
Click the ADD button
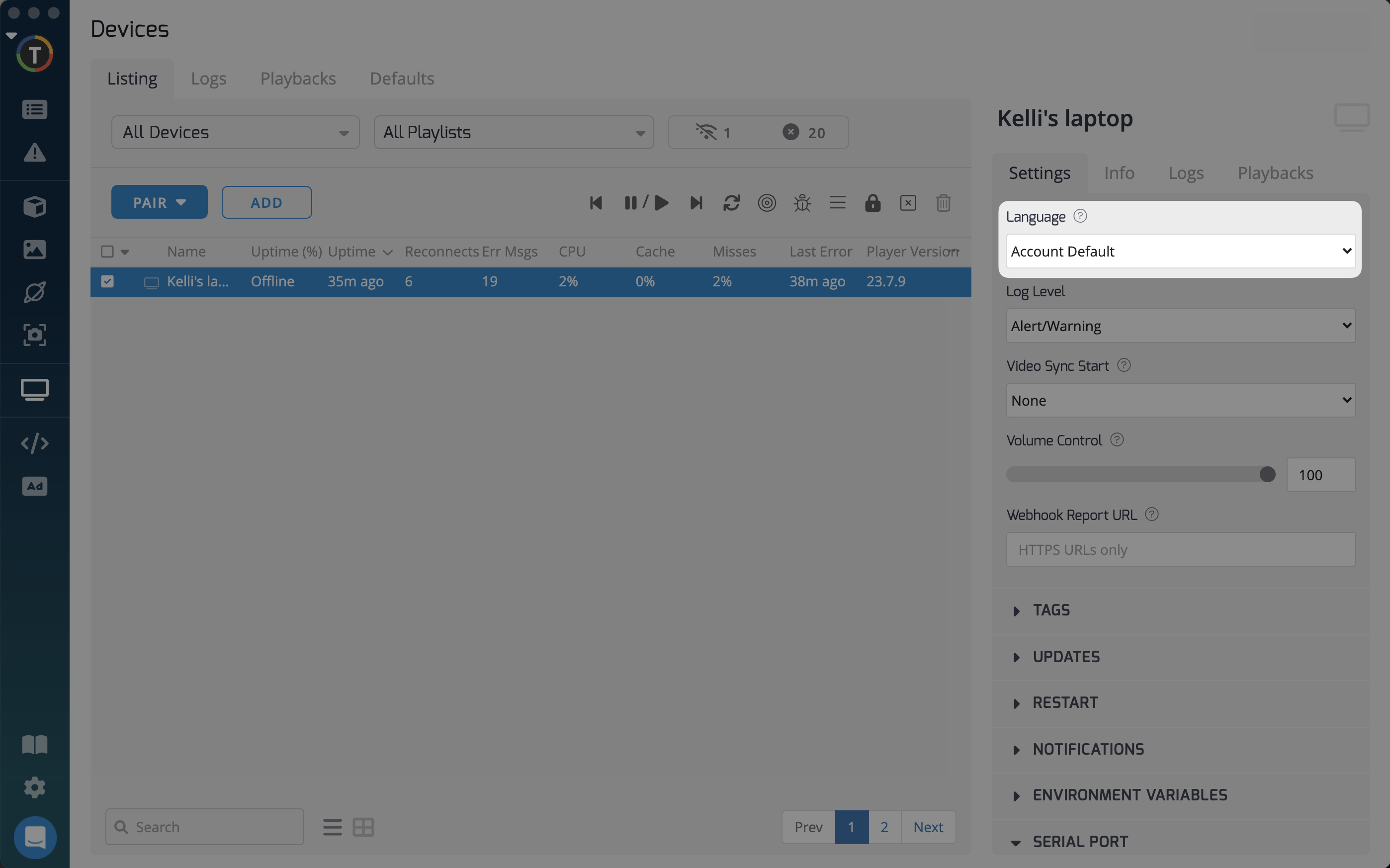[266, 203]
